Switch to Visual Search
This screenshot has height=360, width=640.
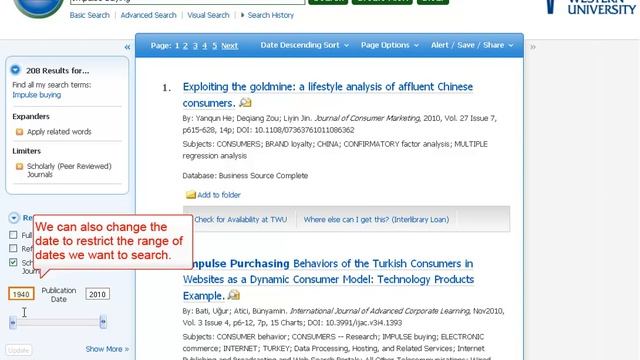point(208,15)
